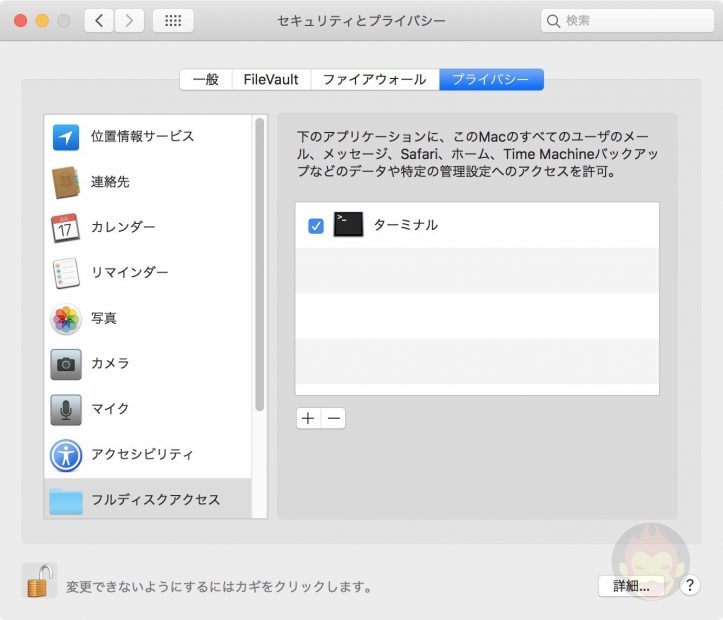This screenshot has height=620, width=723.
Task: Open the Calendar privacy category icon
Action: [66, 228]
